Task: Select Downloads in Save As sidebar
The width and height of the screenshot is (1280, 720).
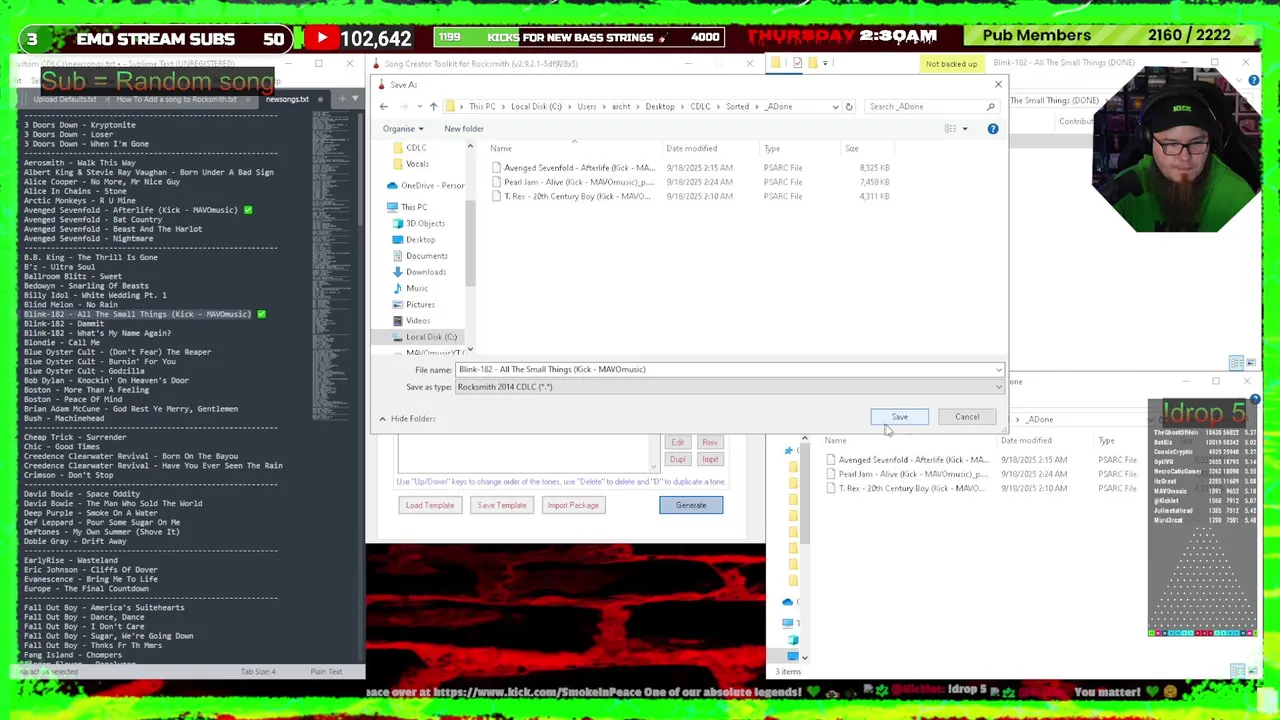Action: click(x=420, y=272)
